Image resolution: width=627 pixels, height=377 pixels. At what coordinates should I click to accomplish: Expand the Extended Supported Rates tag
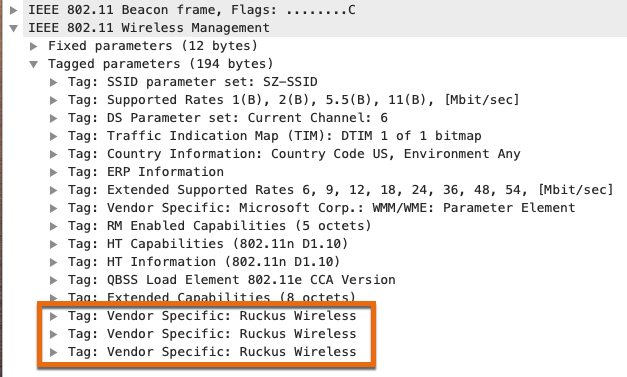(53, 190)
